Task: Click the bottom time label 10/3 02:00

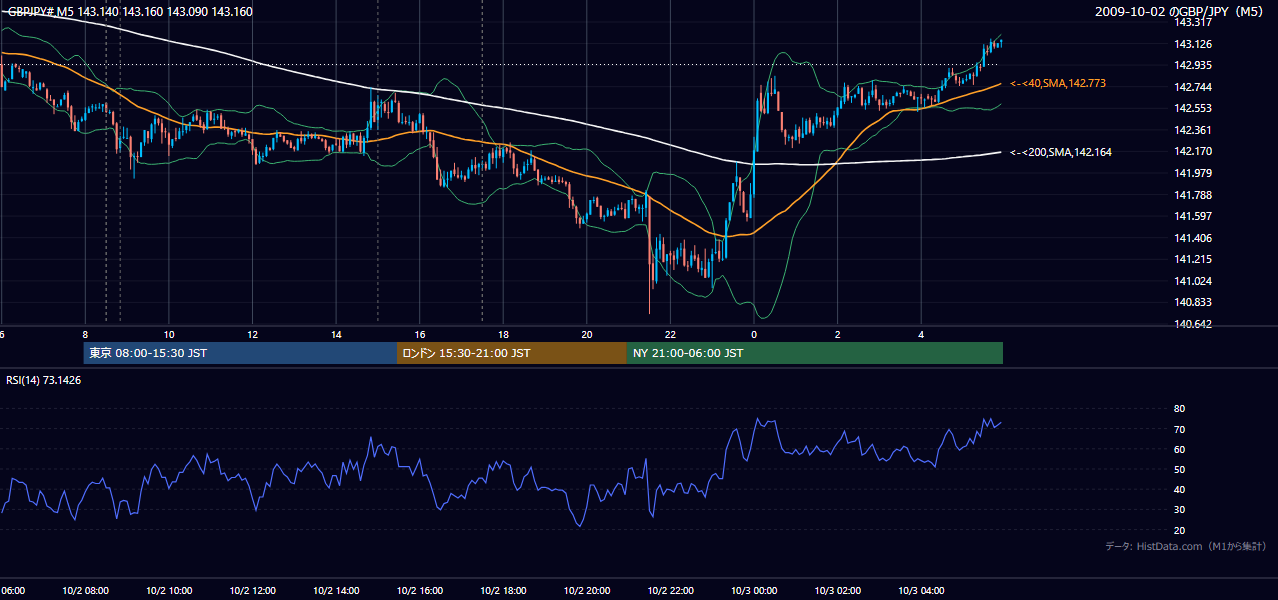Action: (x=838, y=591)
